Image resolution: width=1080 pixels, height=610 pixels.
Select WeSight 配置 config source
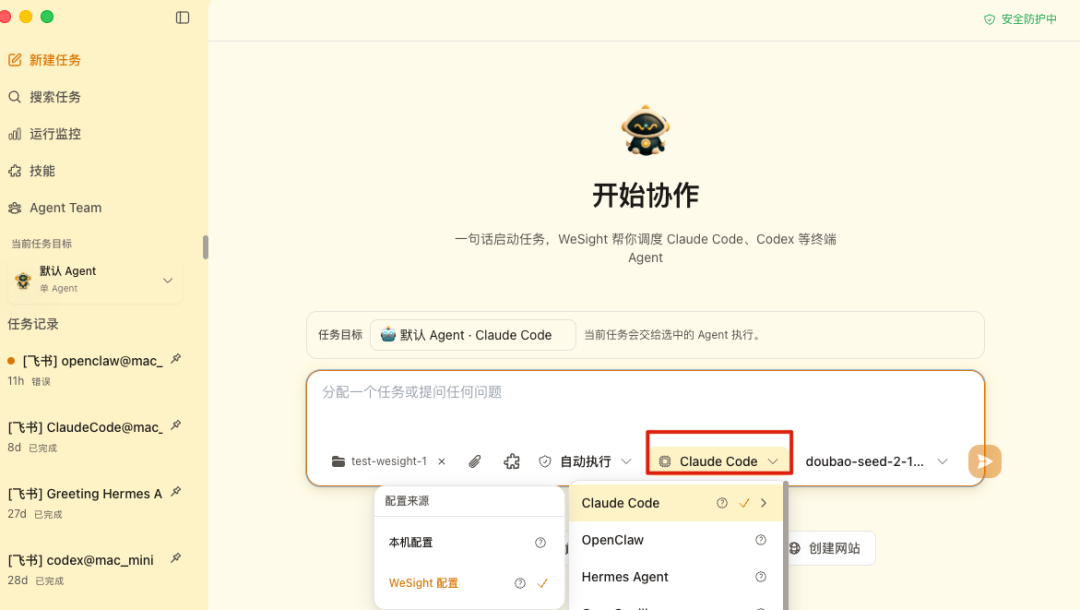(468, 583)
